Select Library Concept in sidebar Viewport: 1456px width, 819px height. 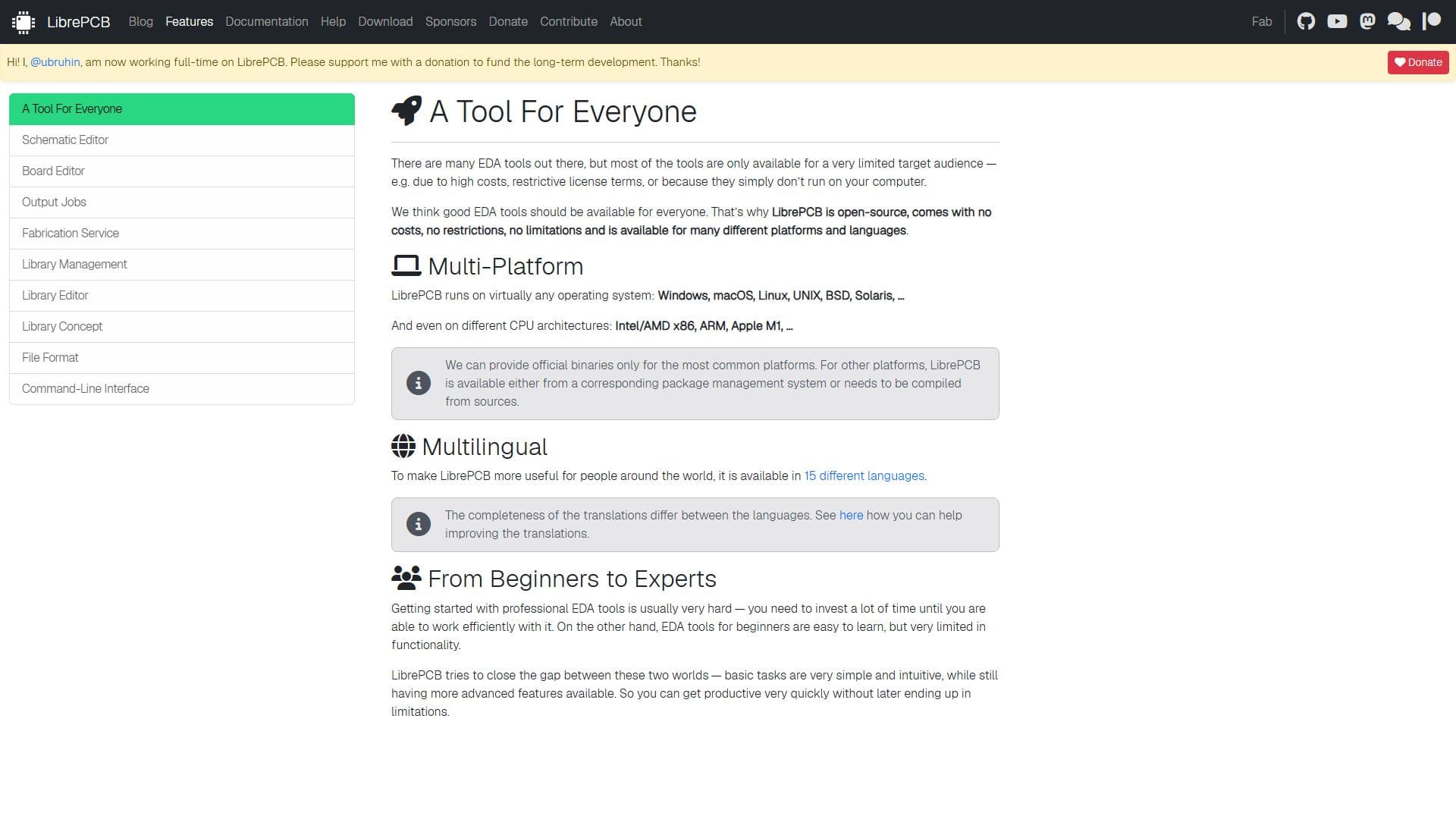182,327
